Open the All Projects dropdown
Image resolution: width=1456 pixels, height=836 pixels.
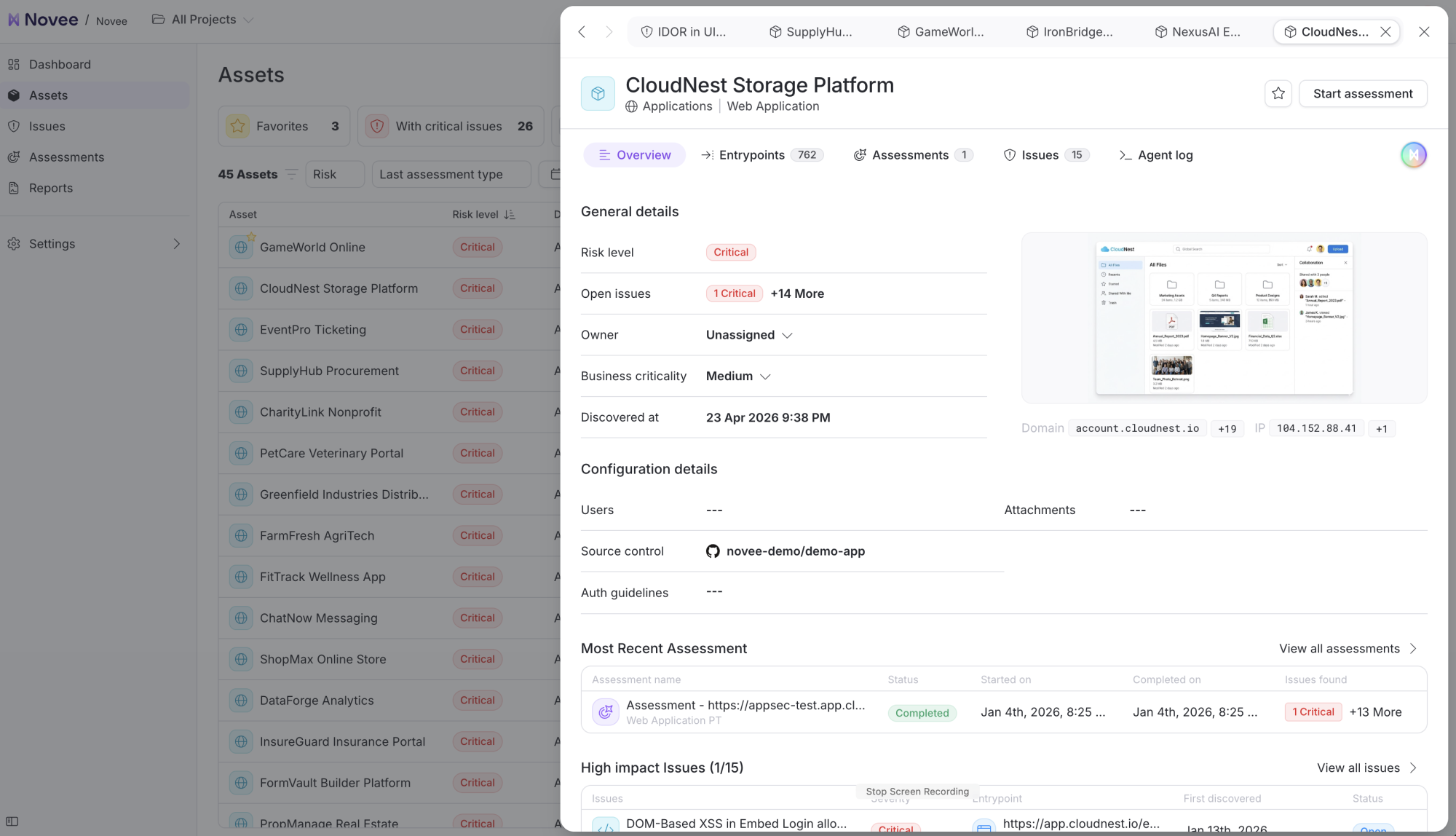[203, 20]
